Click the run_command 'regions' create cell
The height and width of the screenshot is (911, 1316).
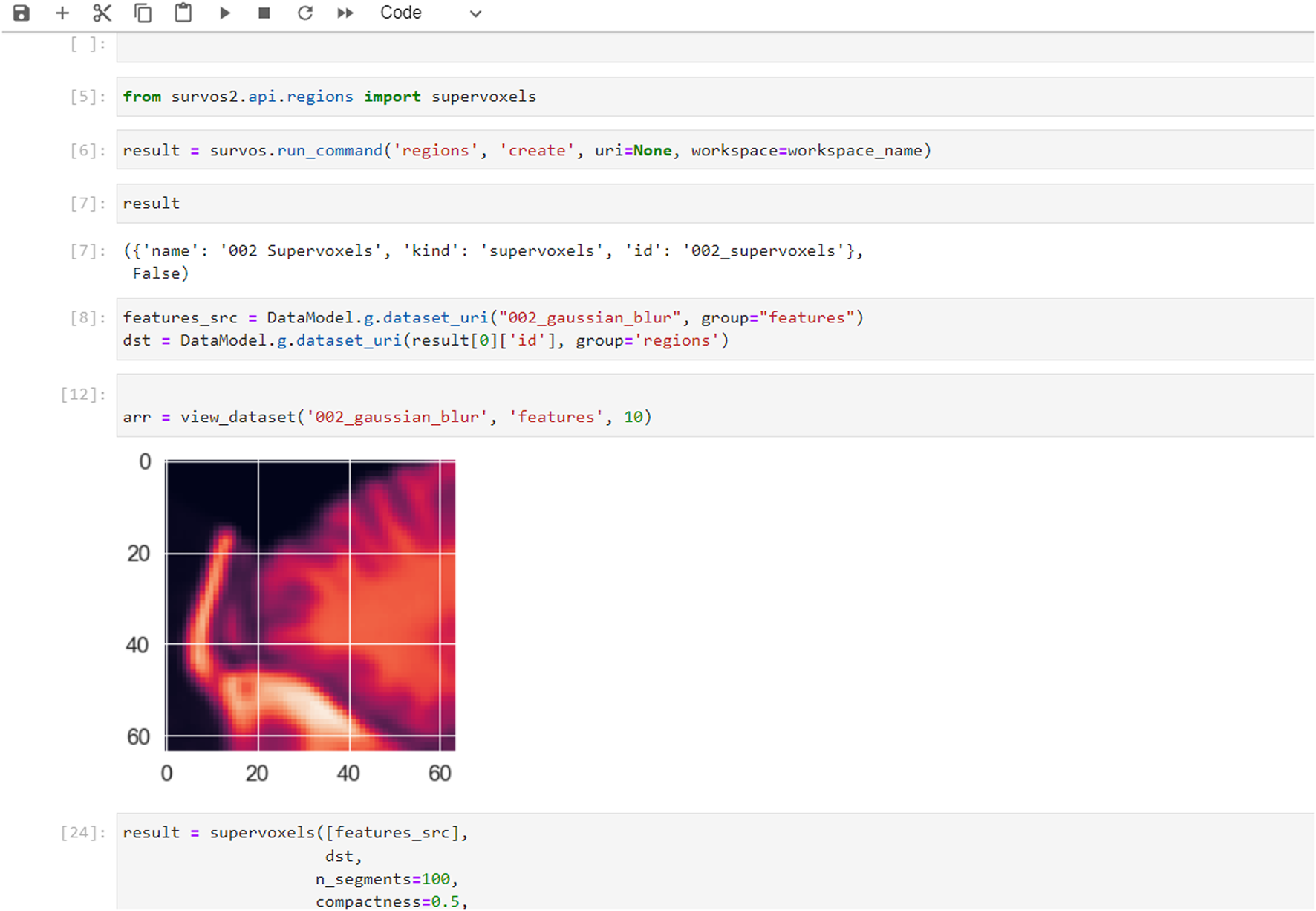click(713, 150)
